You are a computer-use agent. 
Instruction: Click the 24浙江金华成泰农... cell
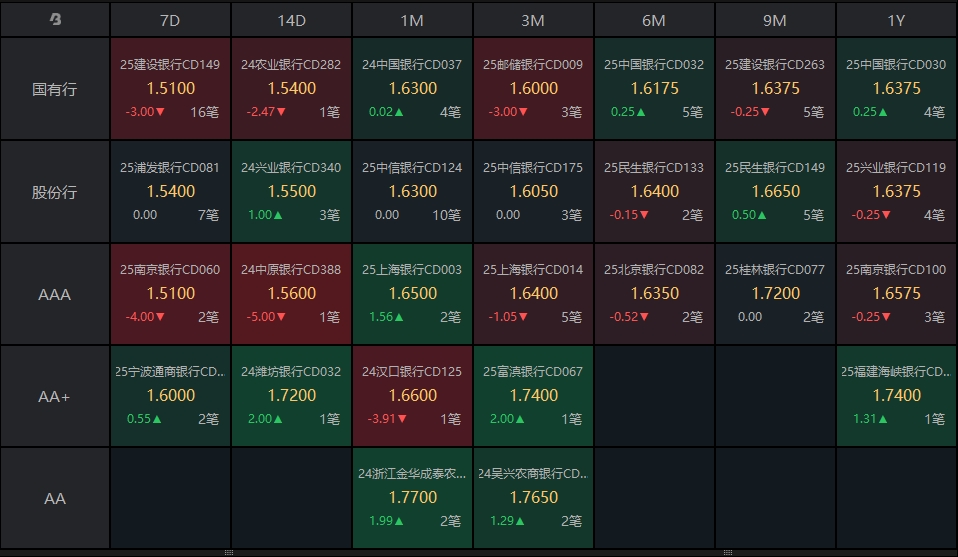(x=412, y=498)
